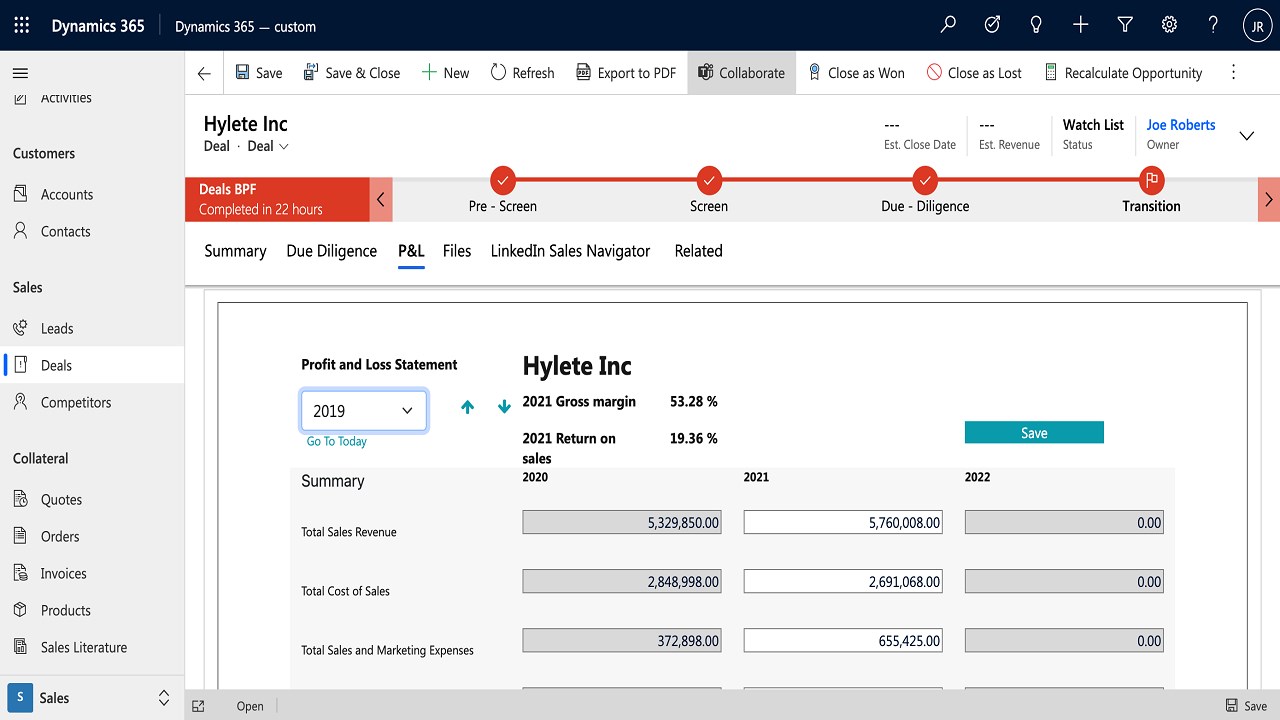The height and width of the screenshot is (720, 1280).
Task: Save the record from command bar
Action: [259, 73]
